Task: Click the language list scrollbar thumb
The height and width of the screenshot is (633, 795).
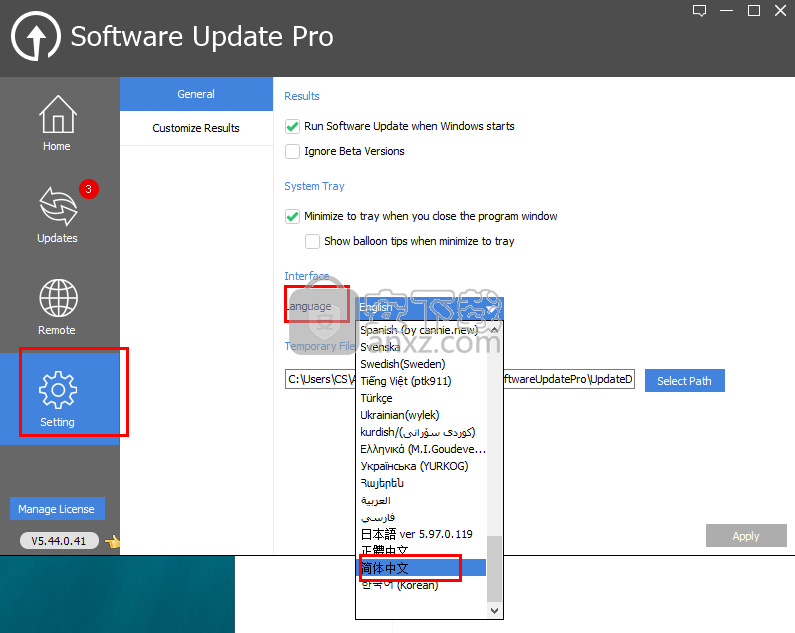Action: click(x=494, y=568)
